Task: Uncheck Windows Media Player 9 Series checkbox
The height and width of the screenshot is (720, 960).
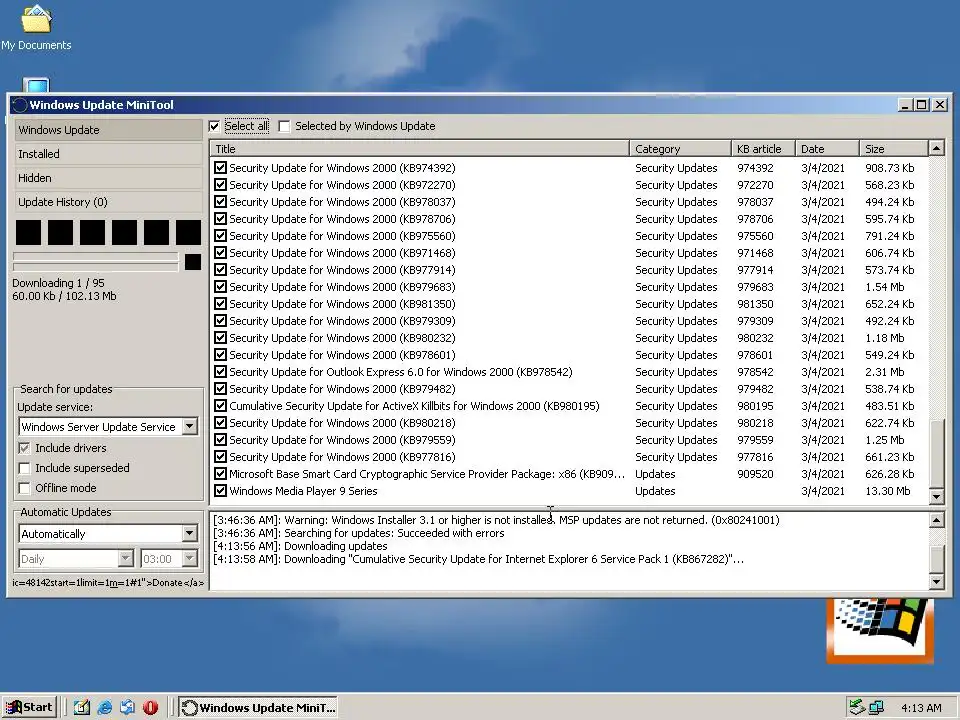Action: pyautogui.click(x=220, y=490)
